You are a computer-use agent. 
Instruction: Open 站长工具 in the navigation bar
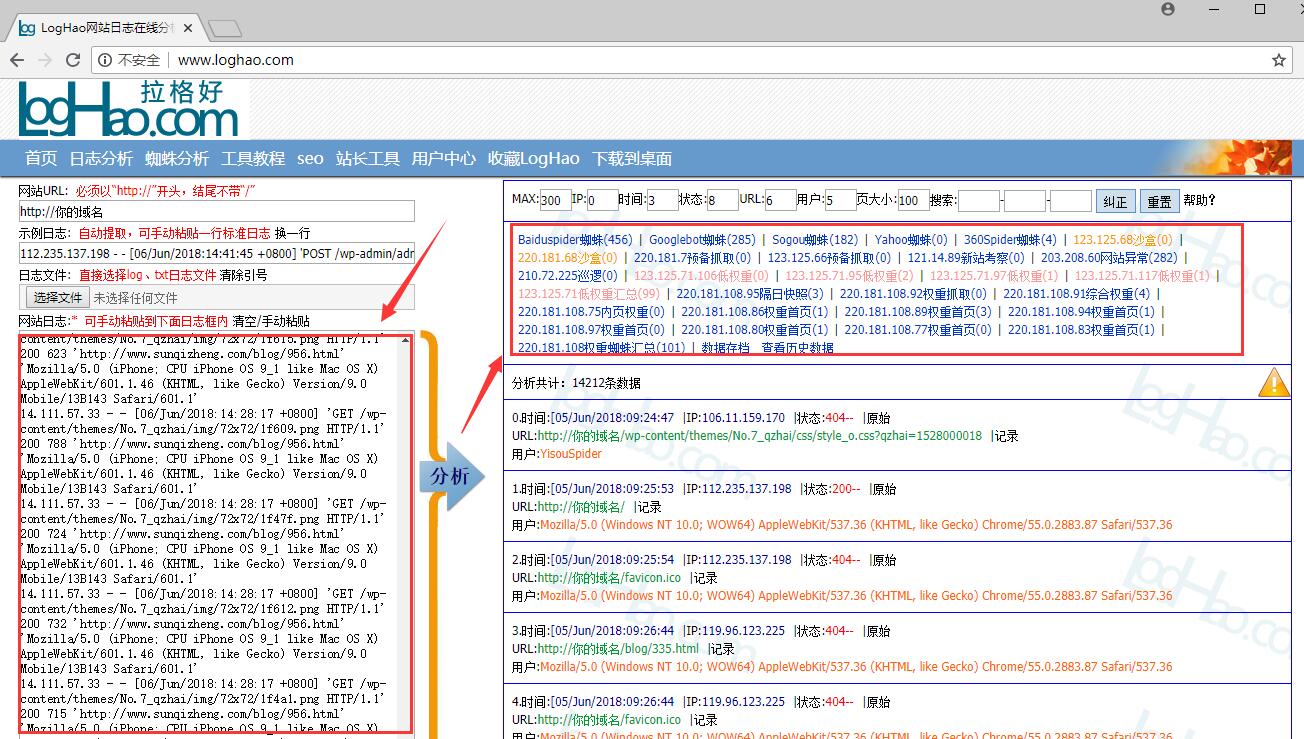tap(368, 158)
